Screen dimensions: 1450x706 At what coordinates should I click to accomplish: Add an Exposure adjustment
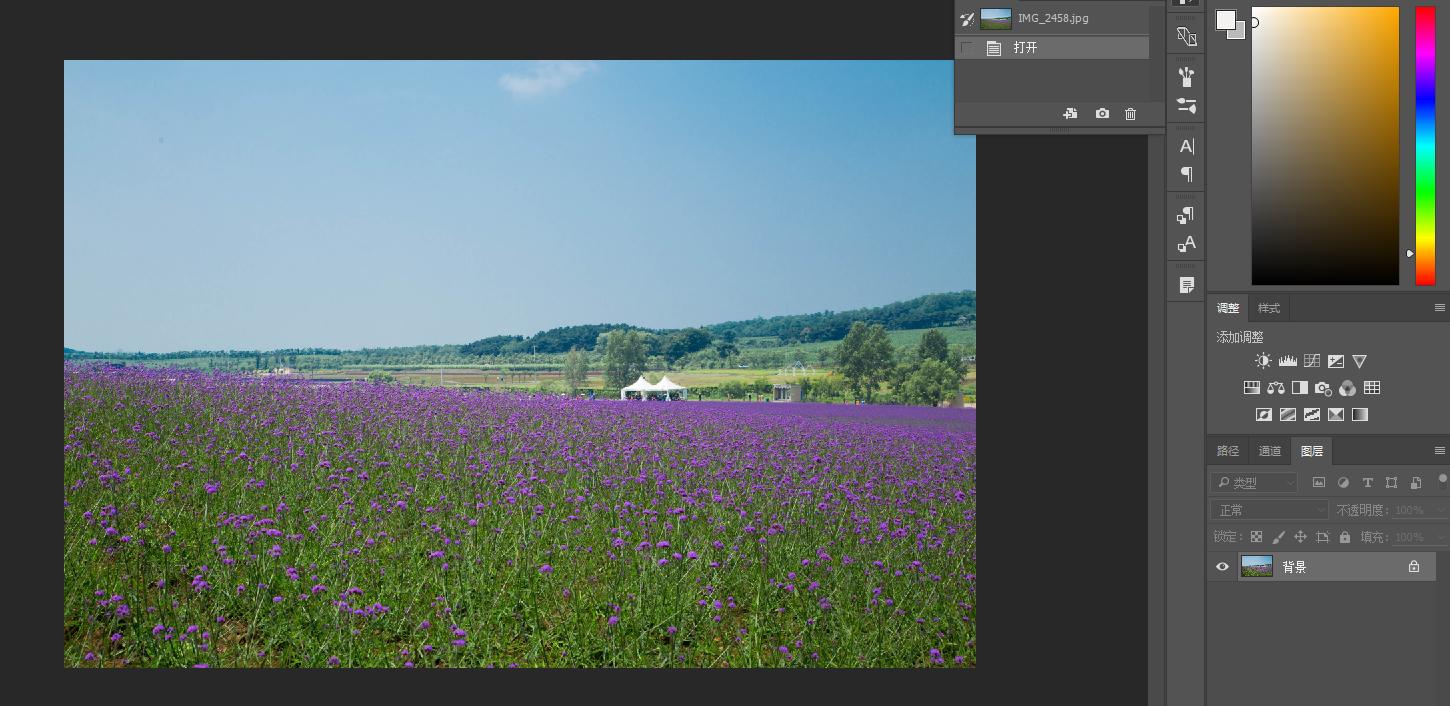point(1335,361)
